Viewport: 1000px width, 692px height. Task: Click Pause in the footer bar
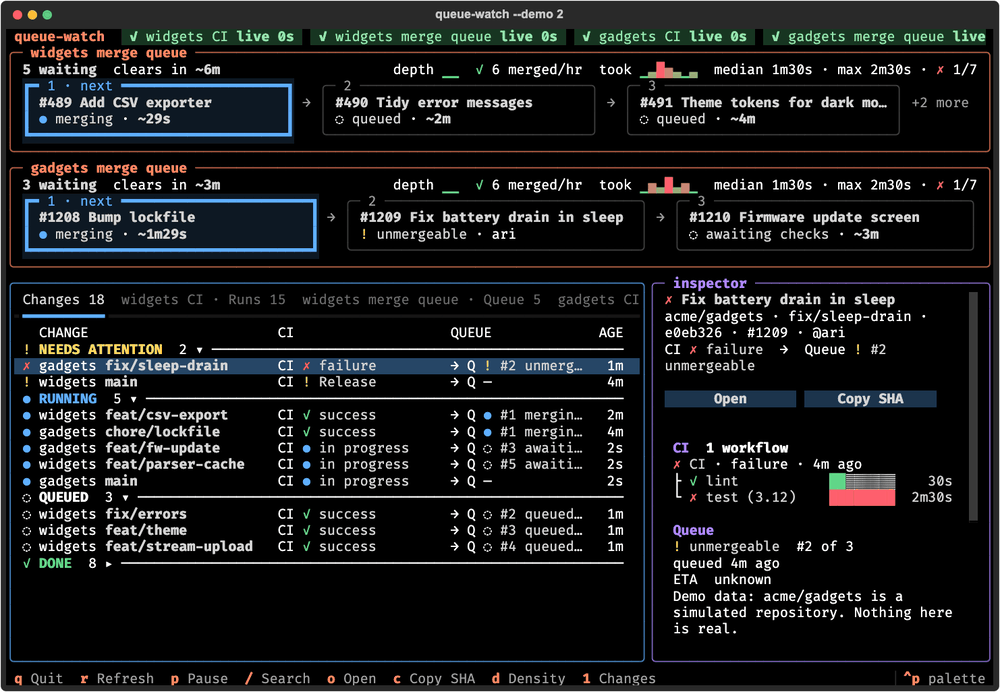(199, 679)
